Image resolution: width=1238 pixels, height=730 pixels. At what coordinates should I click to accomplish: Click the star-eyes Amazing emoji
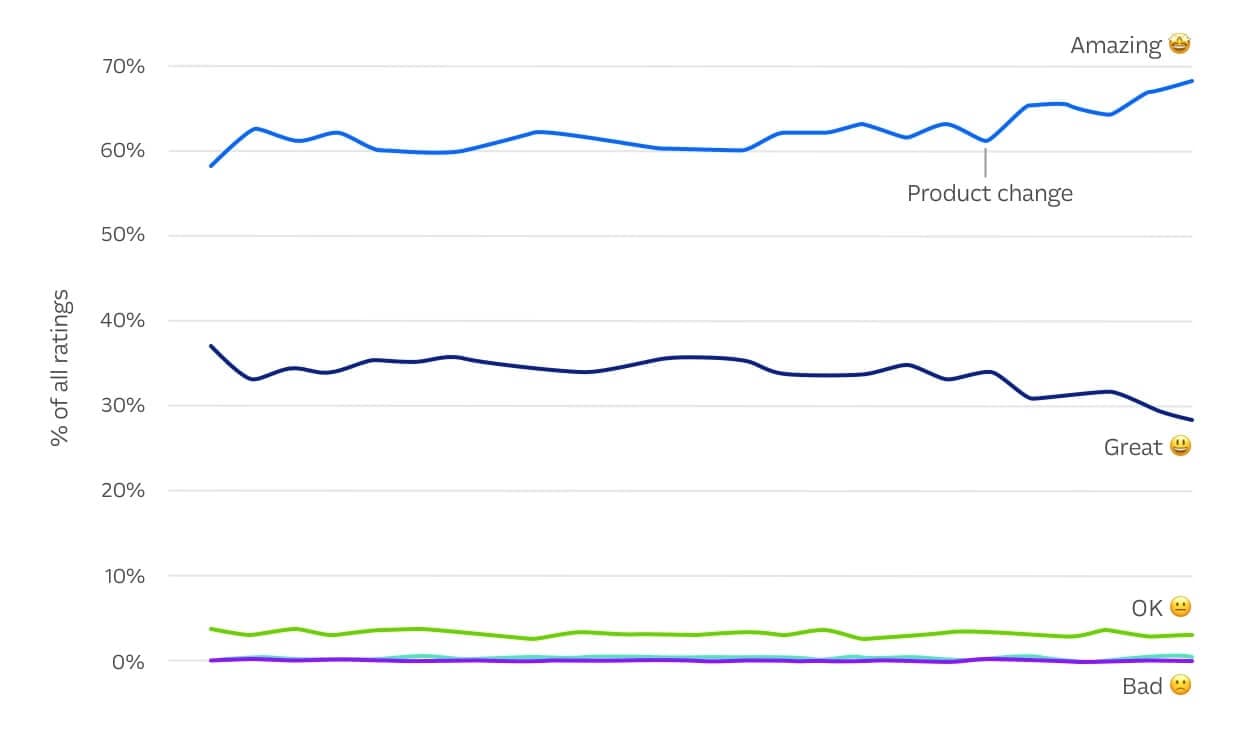tap(1181, 45)
